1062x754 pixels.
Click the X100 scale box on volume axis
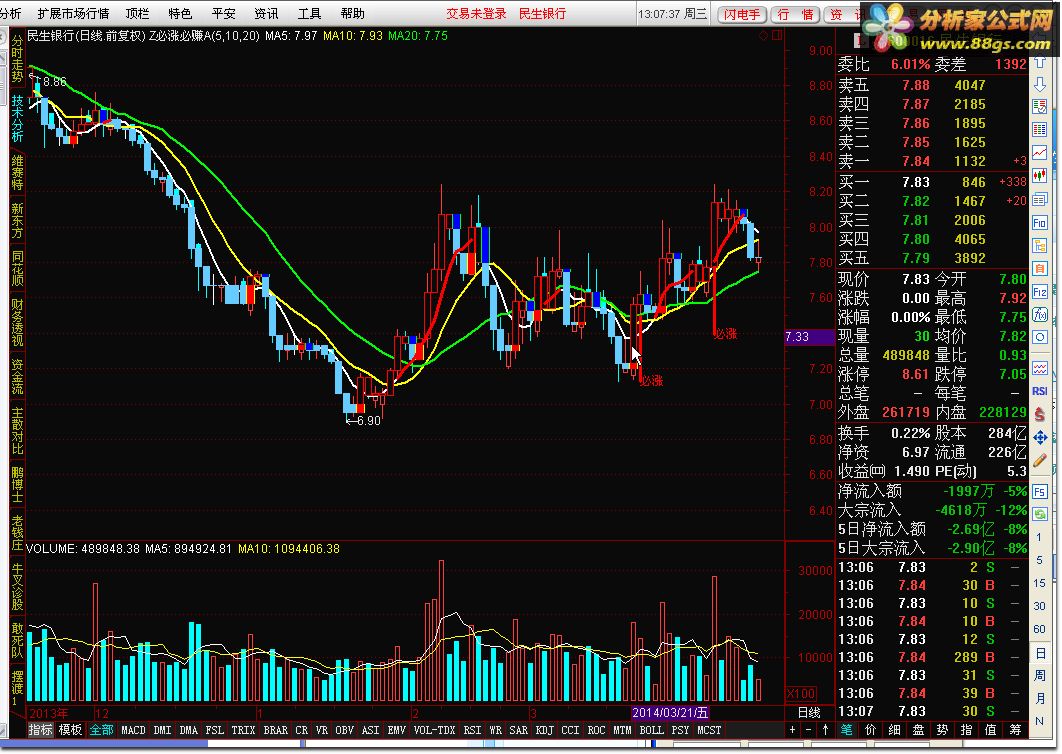click(801, 693)
